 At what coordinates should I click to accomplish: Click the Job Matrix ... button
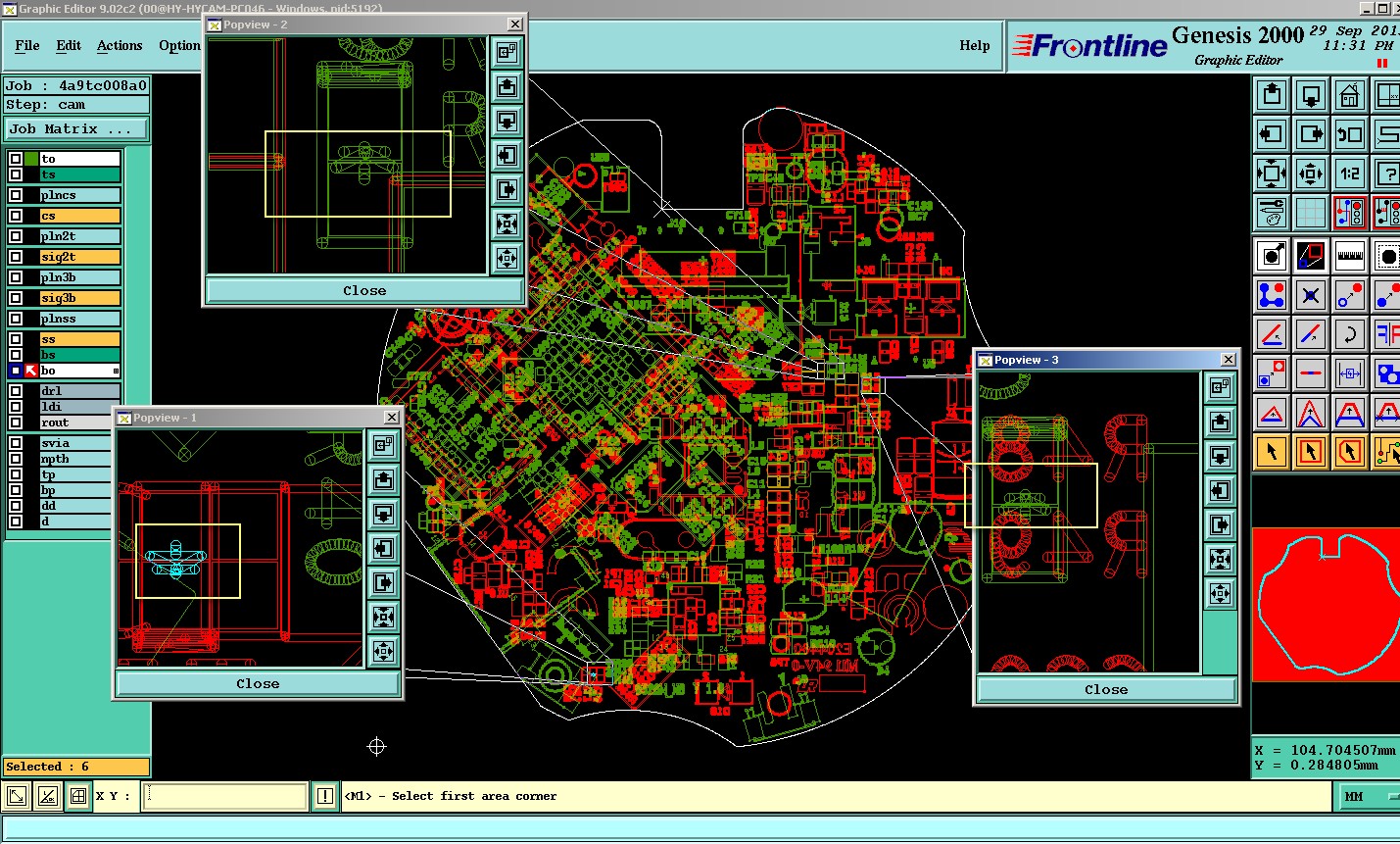coord(76,128)
